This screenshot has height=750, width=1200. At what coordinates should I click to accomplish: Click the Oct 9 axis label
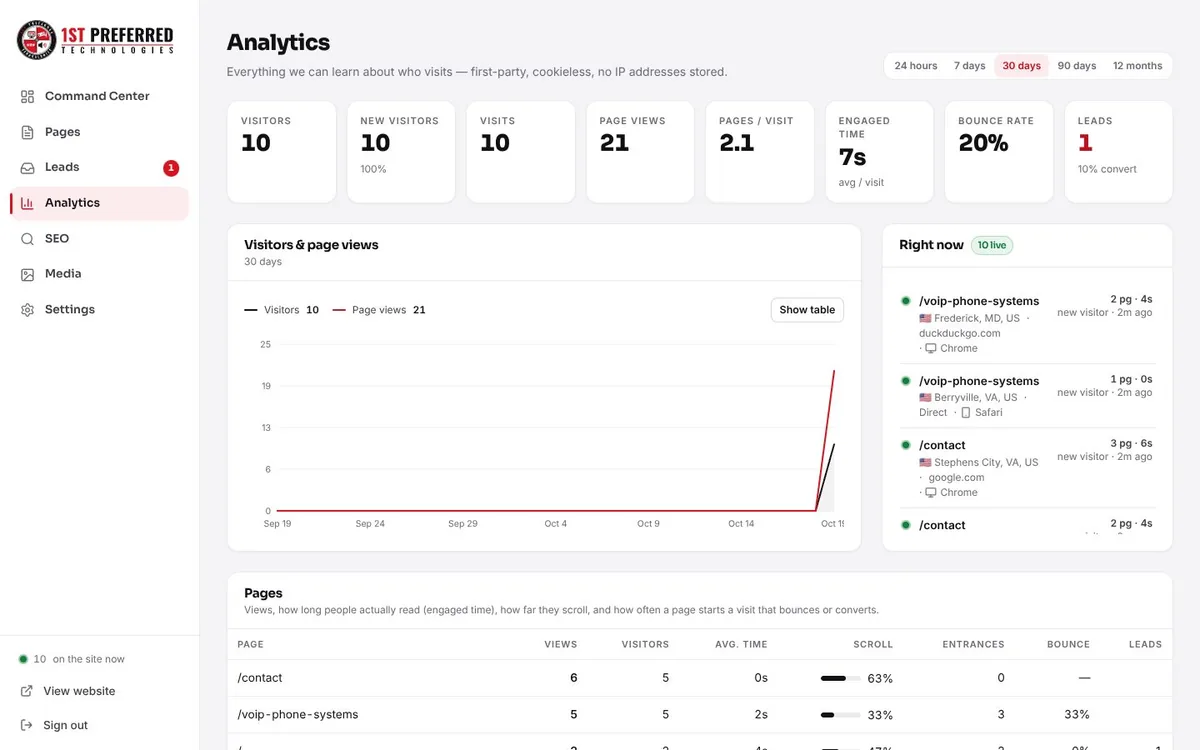pos(648,523)
